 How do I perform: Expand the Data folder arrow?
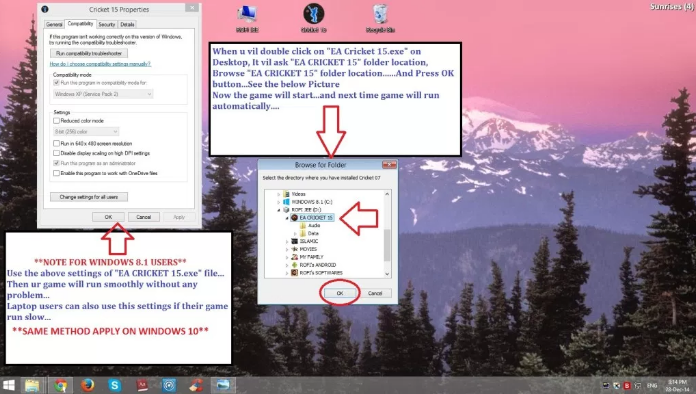(295, 234)
